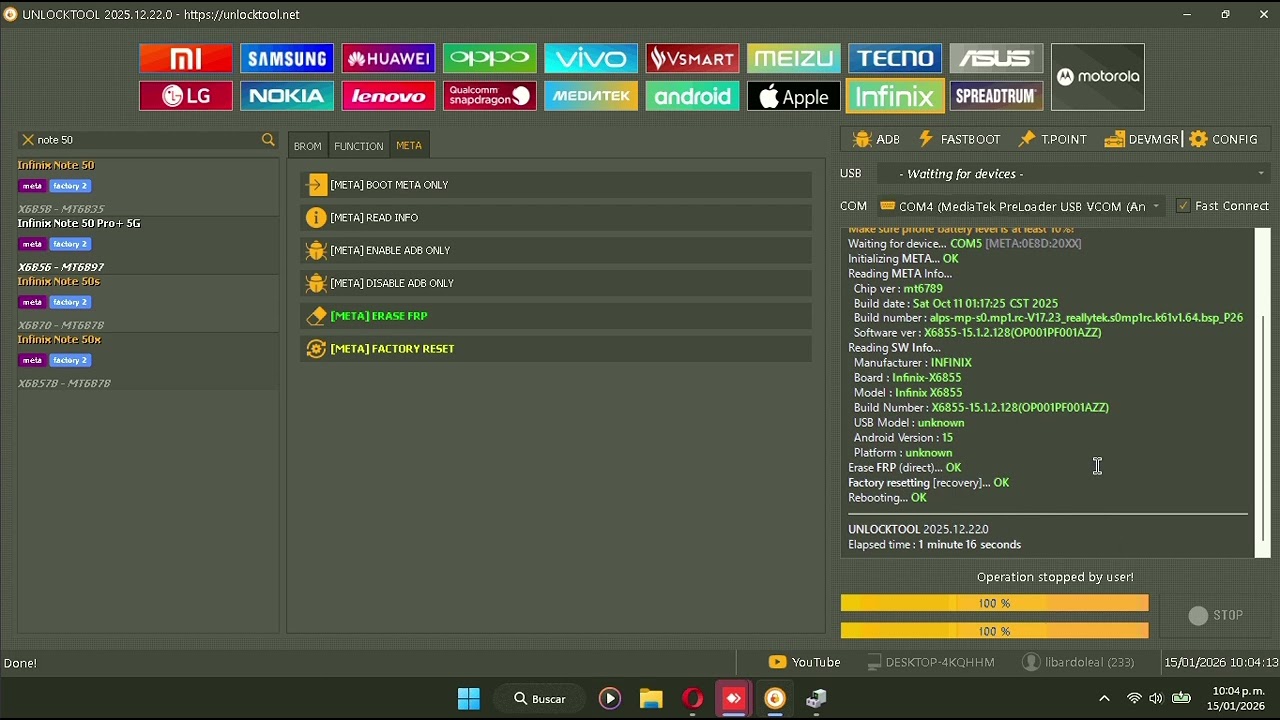This screenshot has width=1280, height=720.
Task: Run [META] FACTORY RESET
Action: click(x=556, y=349)
